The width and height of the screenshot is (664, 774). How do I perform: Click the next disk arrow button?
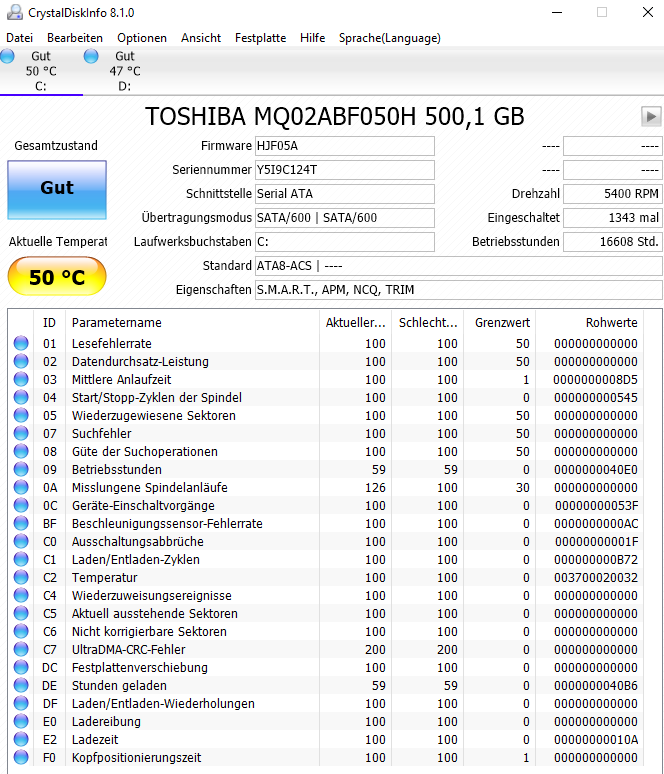[651, 116]
